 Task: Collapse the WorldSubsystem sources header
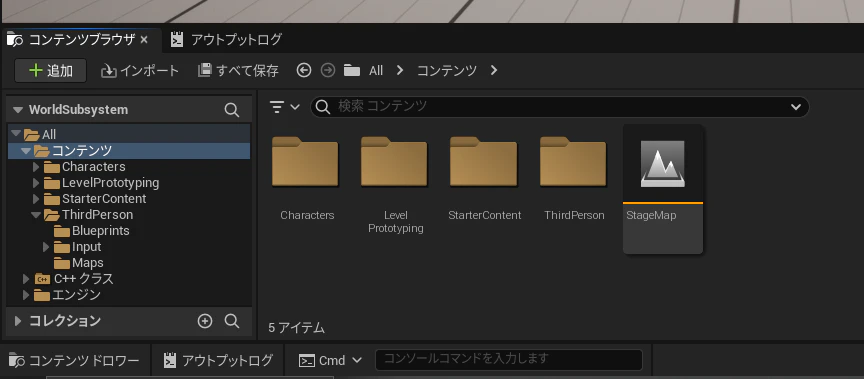(18, 110)
